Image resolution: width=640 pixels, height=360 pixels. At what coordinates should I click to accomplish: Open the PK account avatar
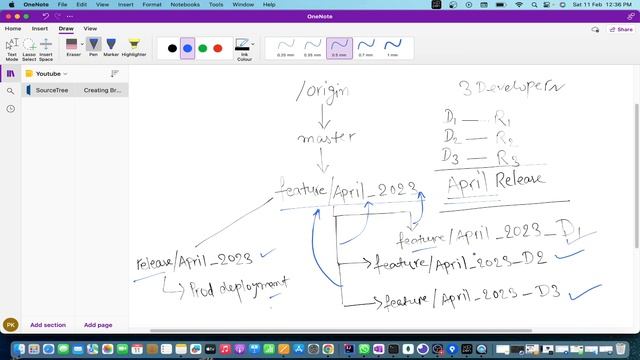(x=11, y=325)
